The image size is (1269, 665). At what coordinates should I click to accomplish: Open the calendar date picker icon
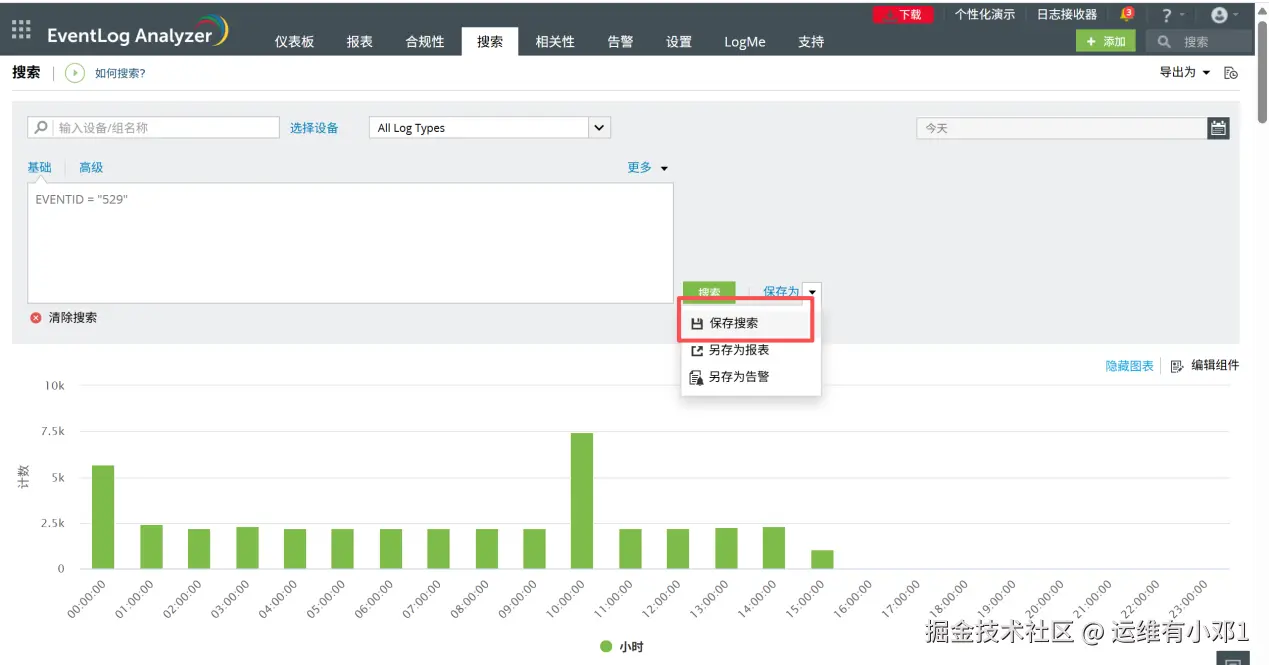tap(1218, 128)
